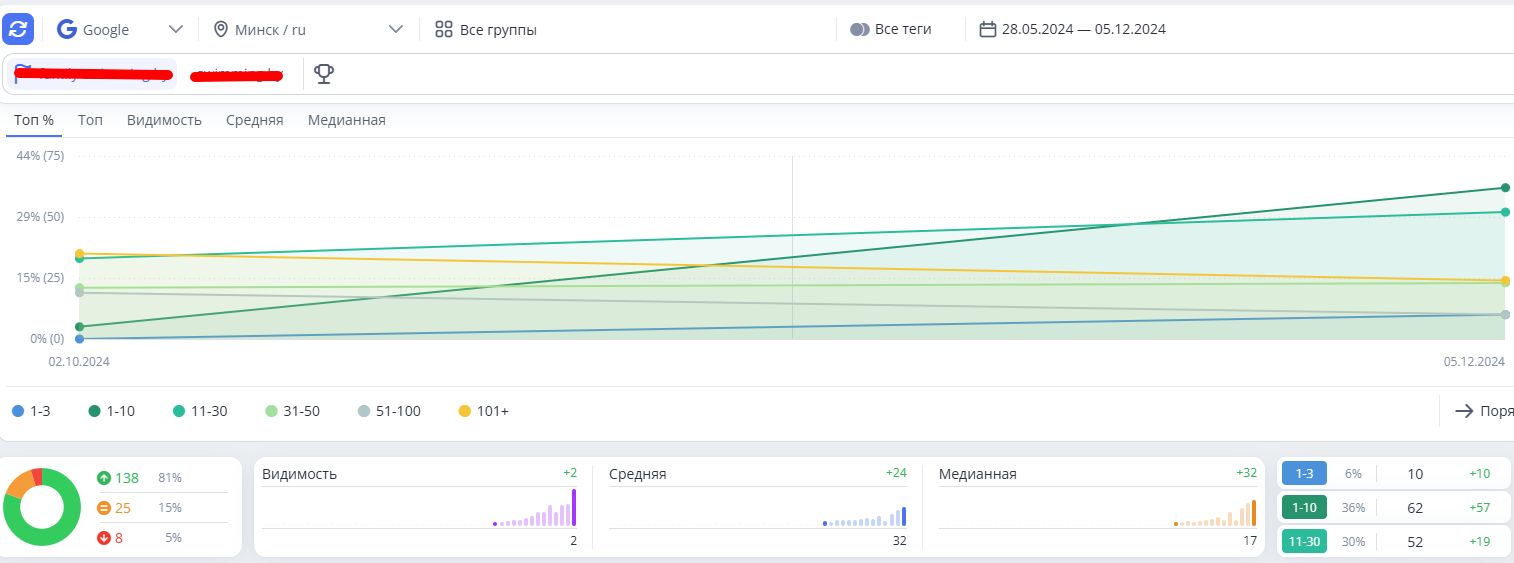
Task: Open the trophy competitors icon
Action: (x=324, y=74)
